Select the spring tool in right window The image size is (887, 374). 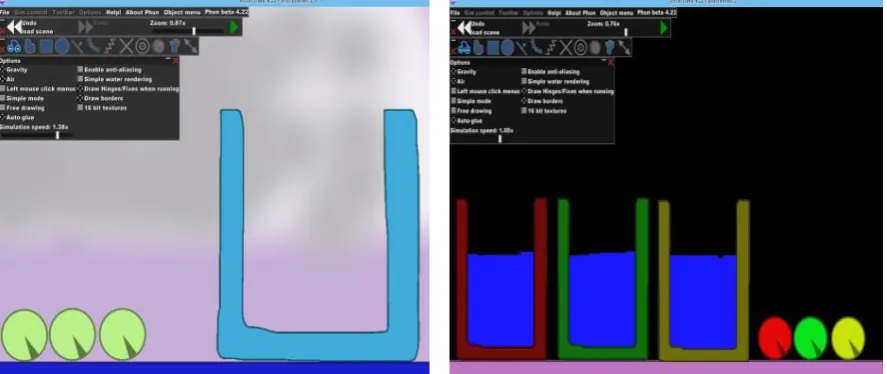coord(552,48)
